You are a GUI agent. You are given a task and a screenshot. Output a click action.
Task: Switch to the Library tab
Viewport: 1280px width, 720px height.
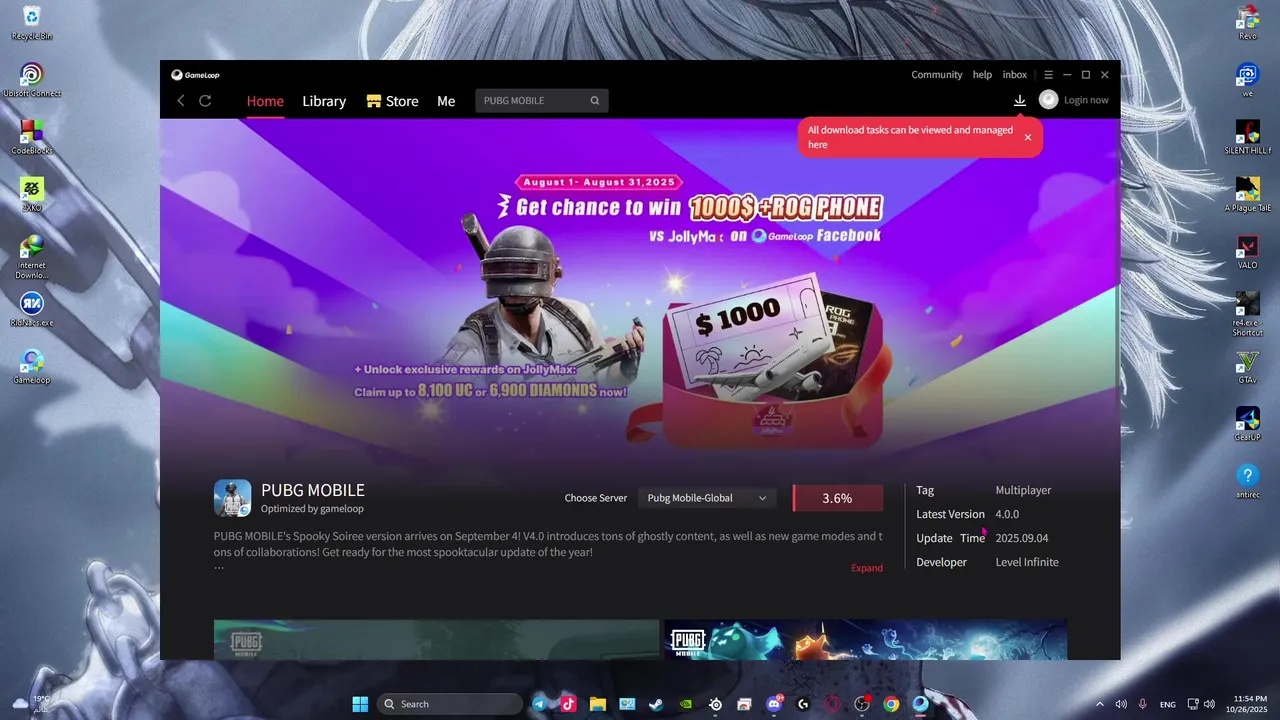pos(324,101)
